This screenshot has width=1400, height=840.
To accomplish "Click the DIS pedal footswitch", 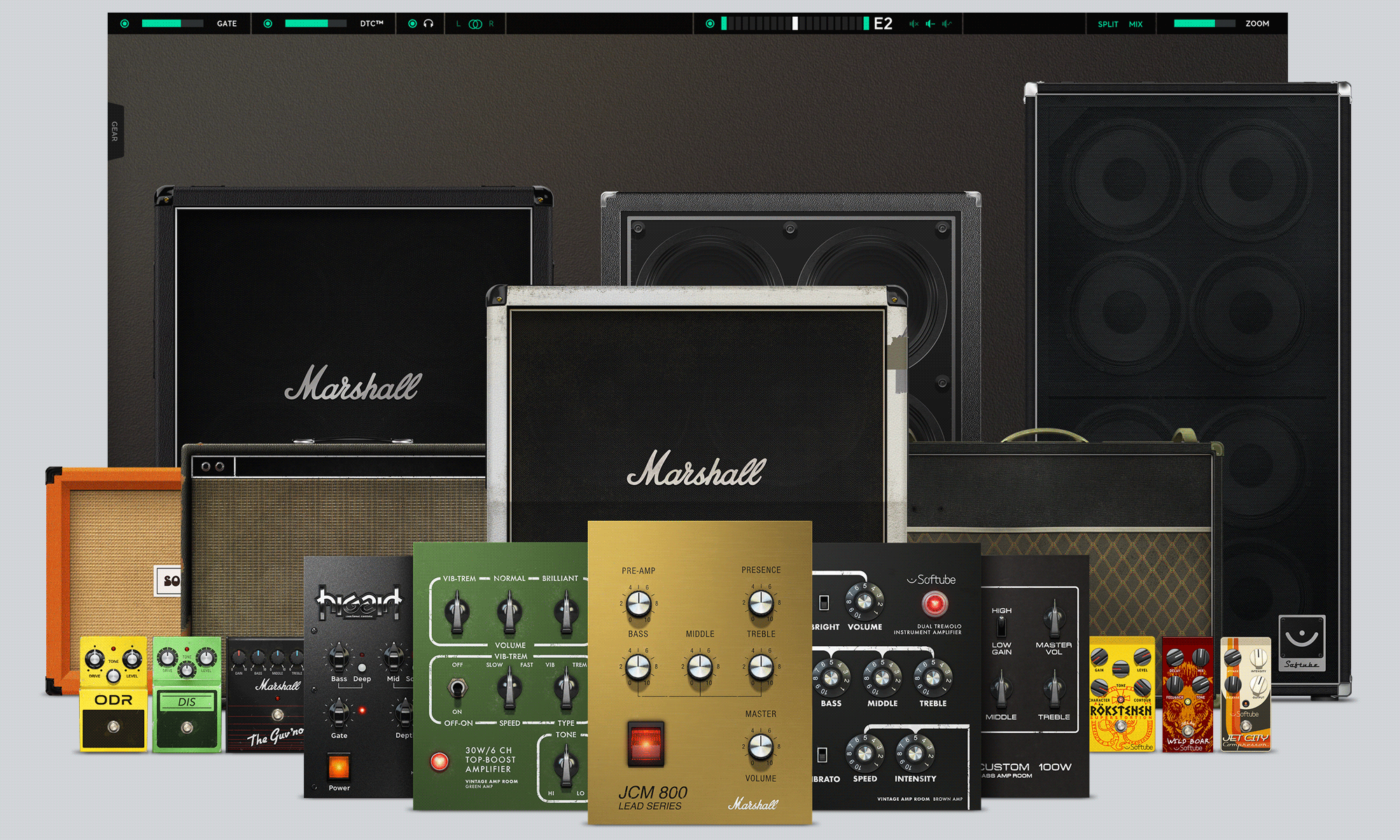I will point(186,728).
